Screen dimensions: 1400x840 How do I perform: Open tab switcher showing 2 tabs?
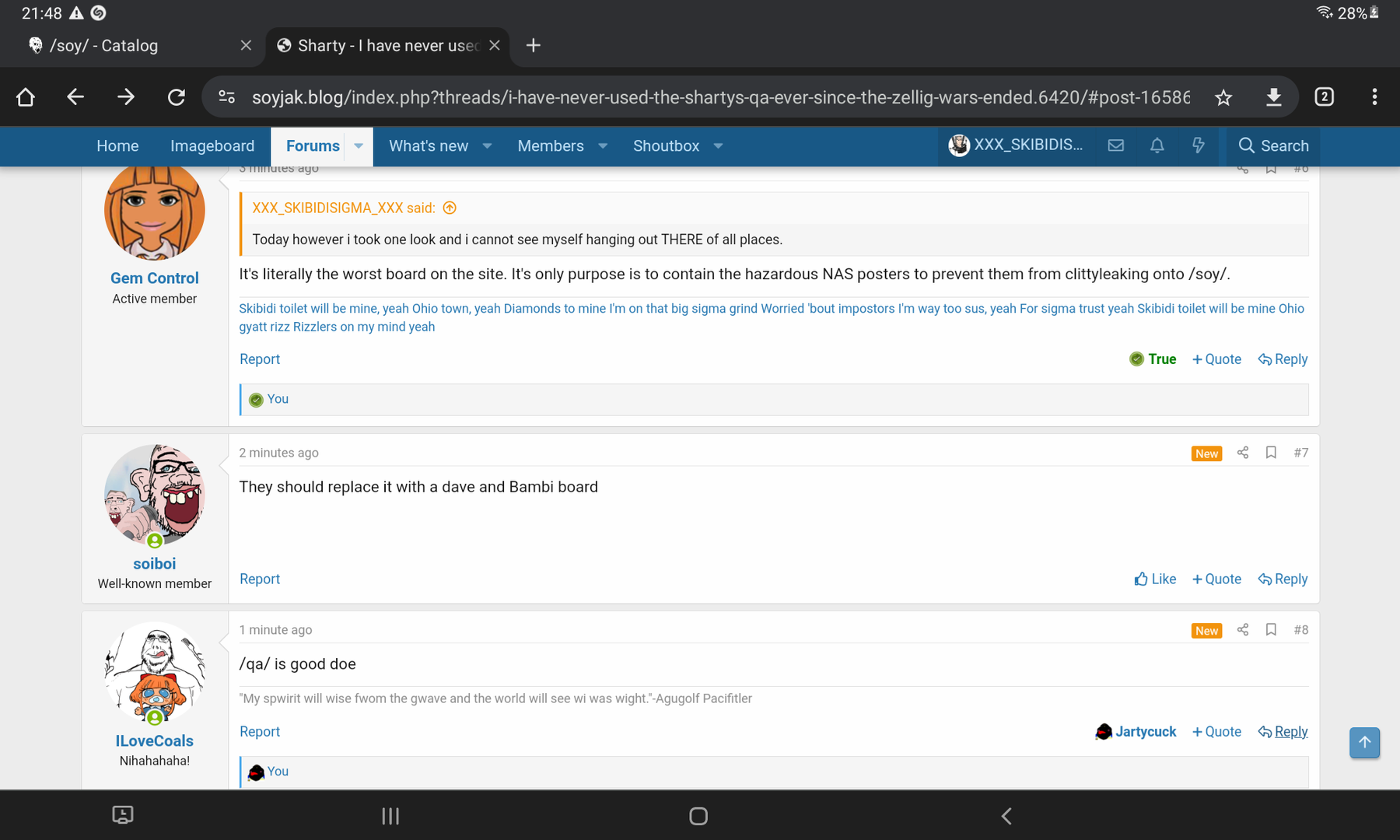(x=1324, y=97)
